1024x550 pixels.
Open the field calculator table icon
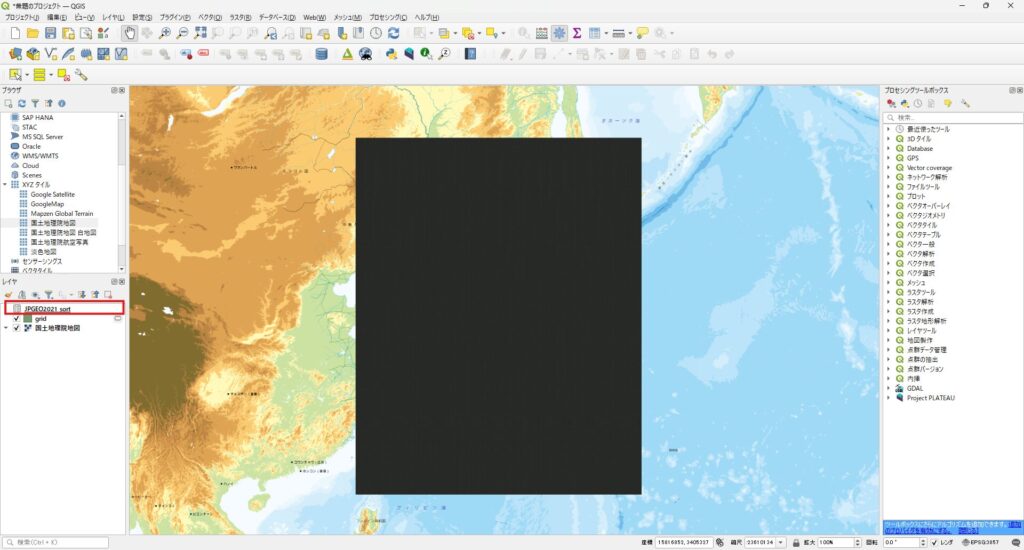coord(541,33)
